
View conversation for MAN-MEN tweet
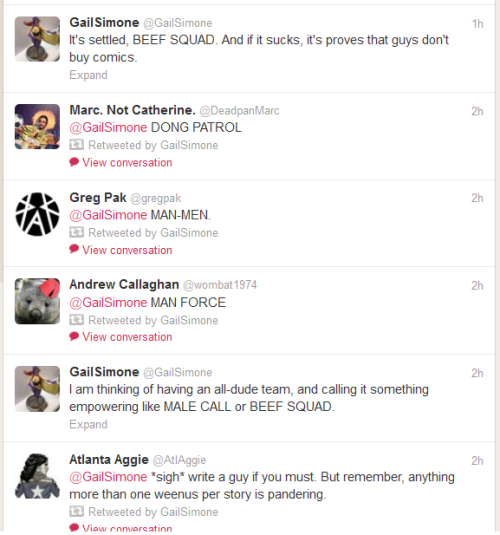[127, 250]
